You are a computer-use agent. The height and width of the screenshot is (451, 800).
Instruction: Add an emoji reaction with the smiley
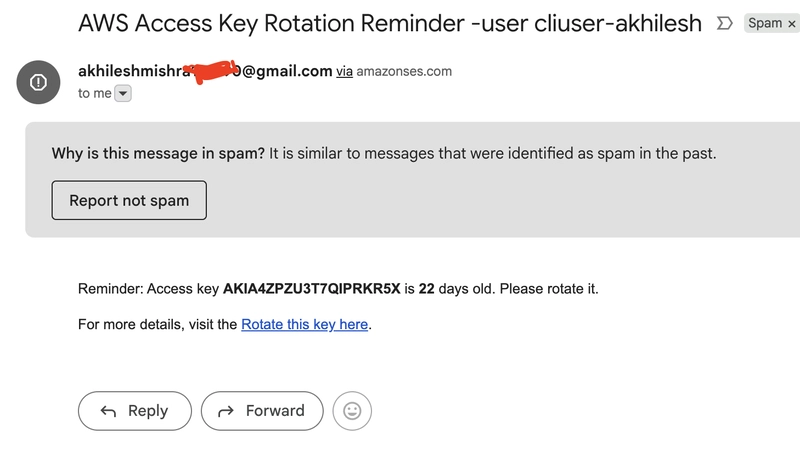(352, 411)
